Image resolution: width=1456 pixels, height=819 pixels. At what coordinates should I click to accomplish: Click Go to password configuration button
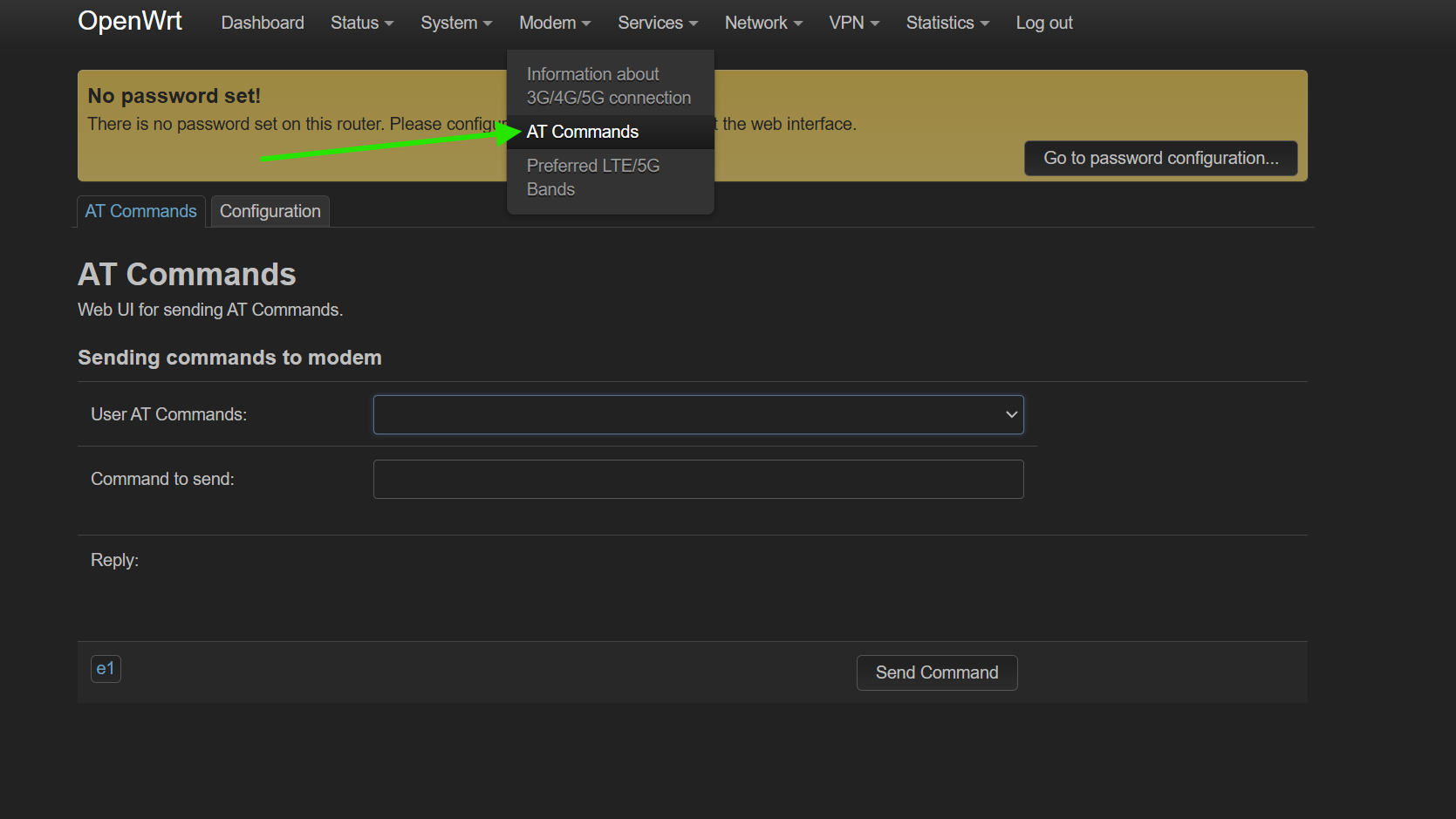1160,158
